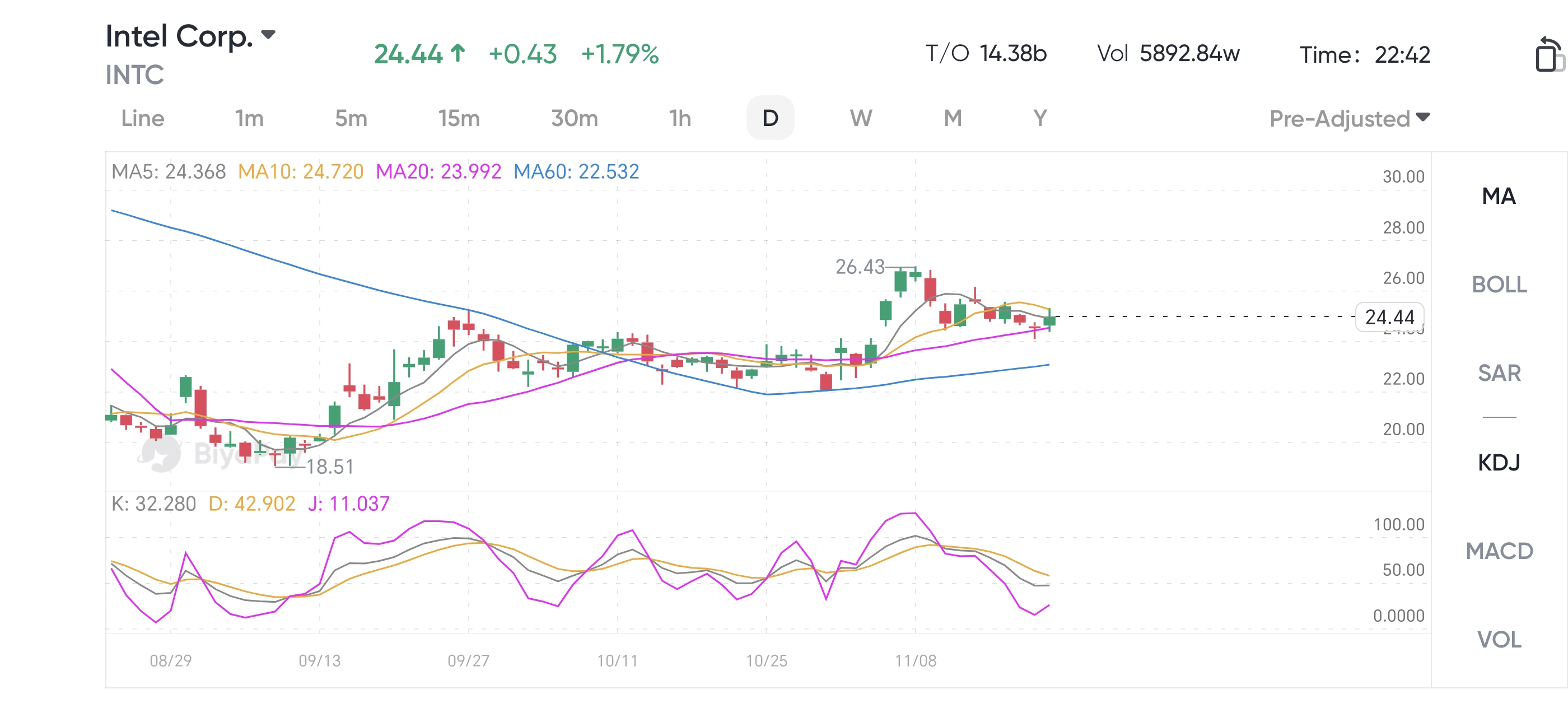Click the 10/11 date axis label
The image size is (1568, 708).
point(617,660)
